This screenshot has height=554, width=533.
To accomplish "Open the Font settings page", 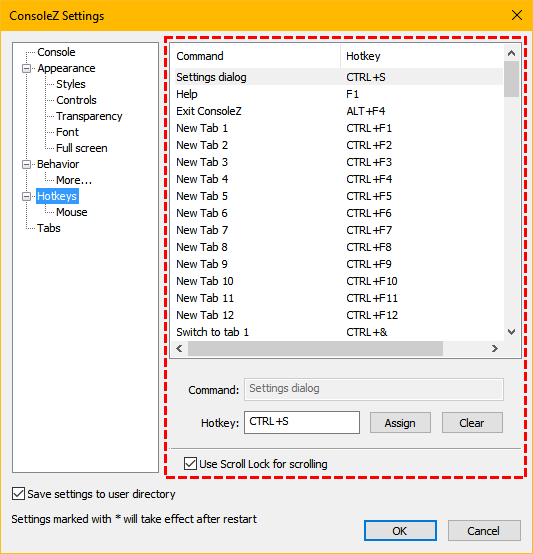I will click(67, 132).
